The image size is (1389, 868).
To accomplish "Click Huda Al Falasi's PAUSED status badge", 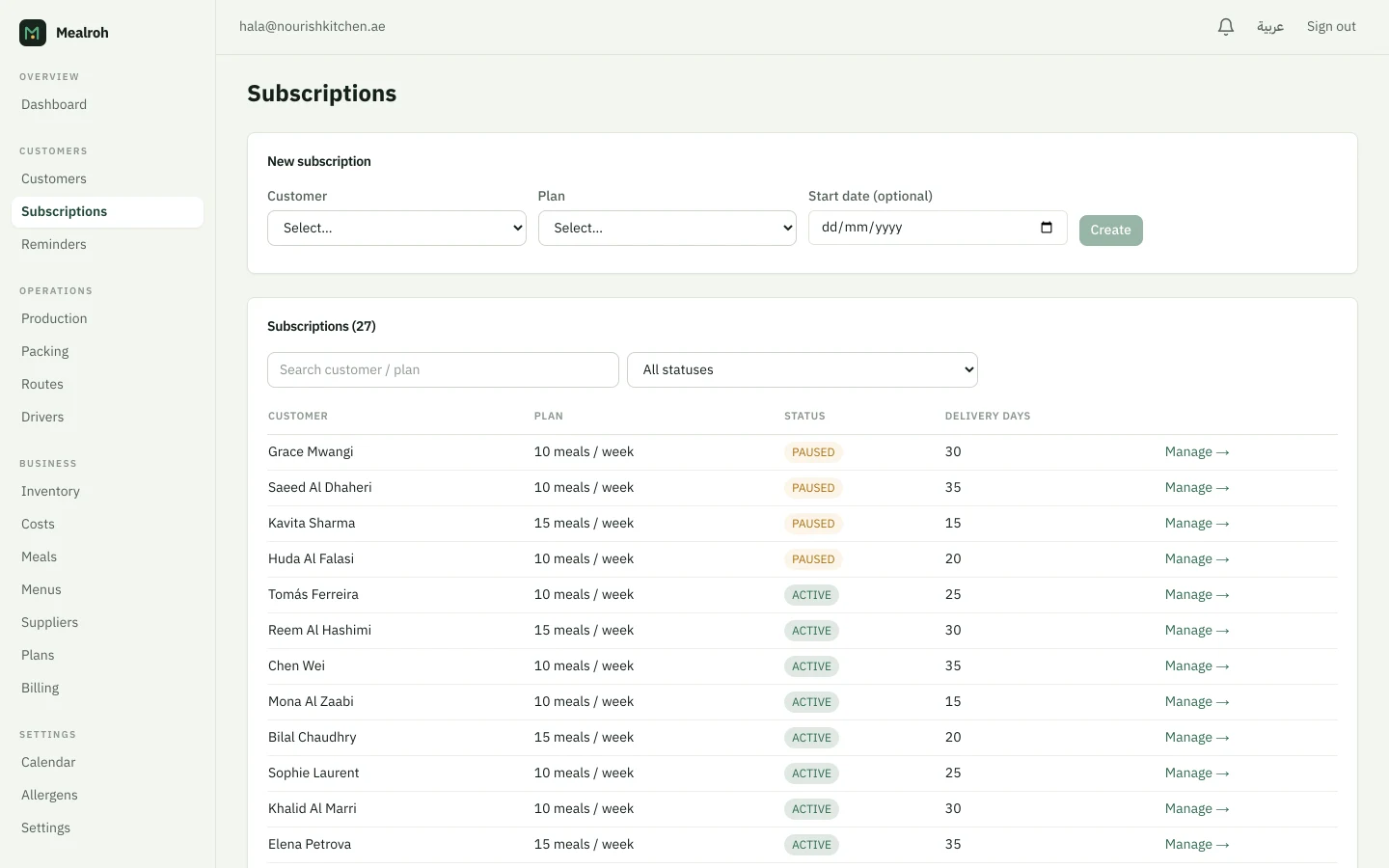I will tap(813, 559).
